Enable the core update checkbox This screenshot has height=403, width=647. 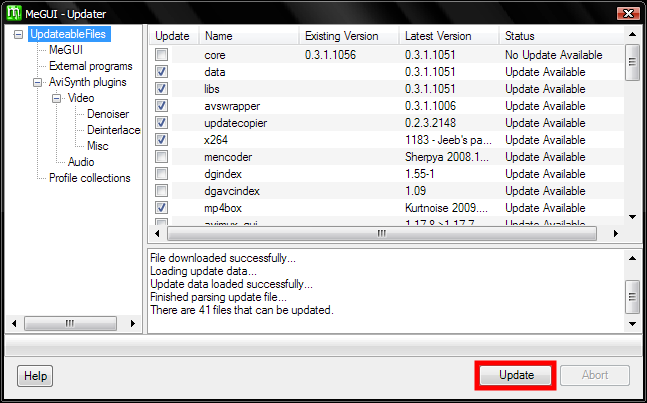[161, 54]
